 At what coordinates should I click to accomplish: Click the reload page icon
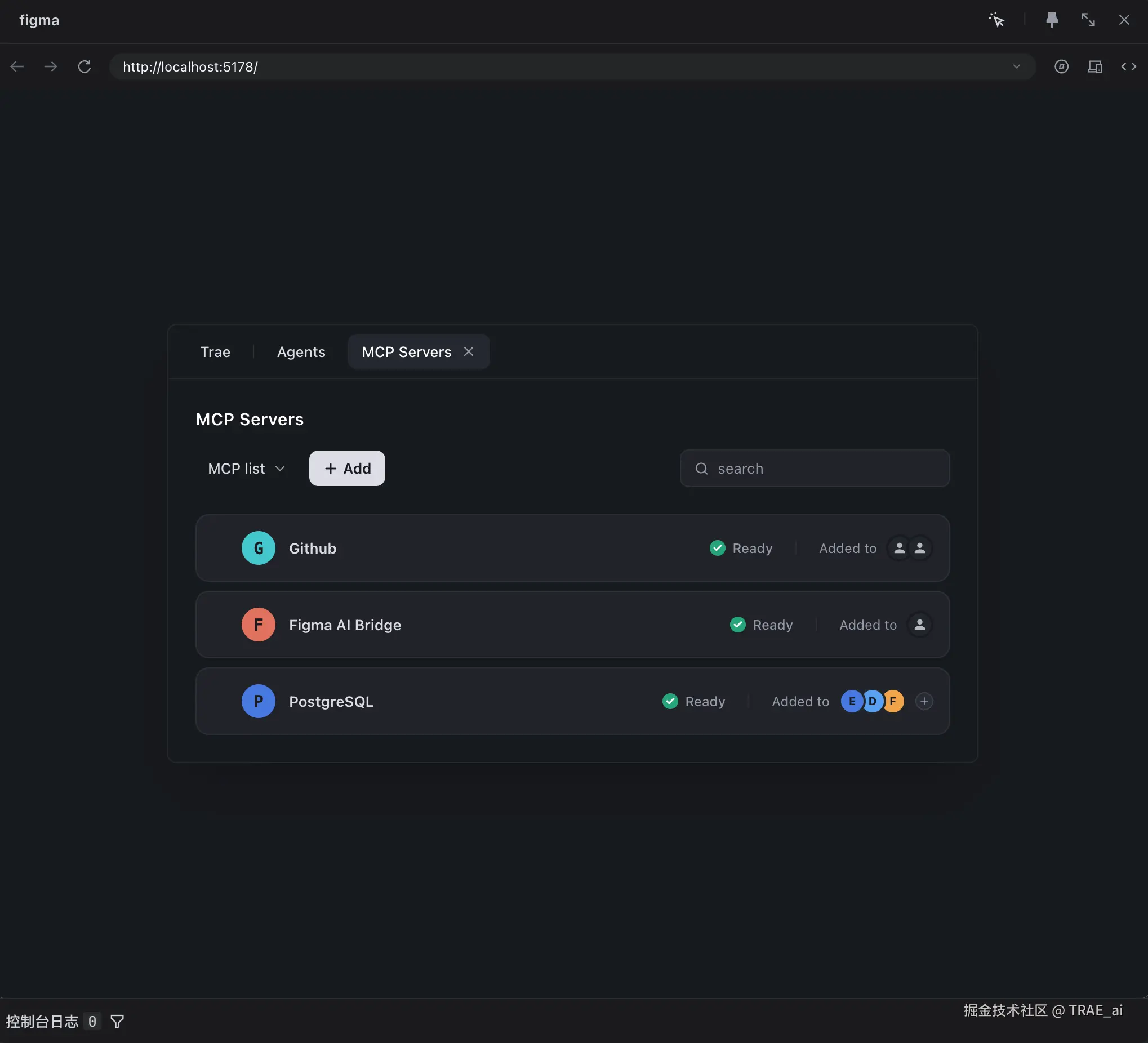84,66
